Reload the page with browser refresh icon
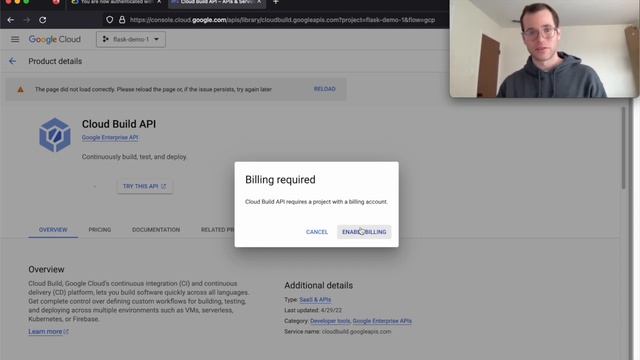Viewport: 640px width, 360px height. tap(42, 20)
